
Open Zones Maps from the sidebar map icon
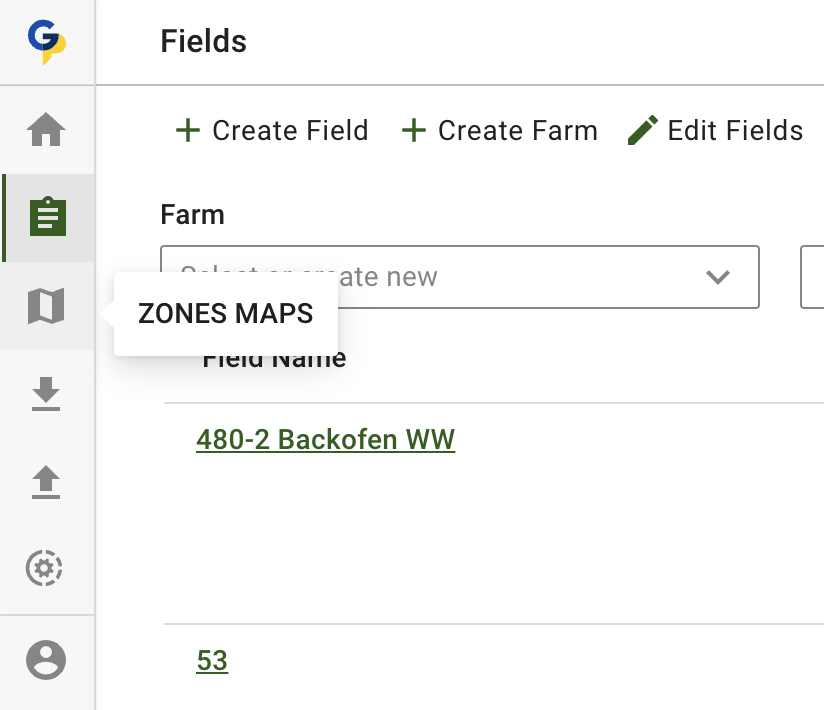point(46,306)
